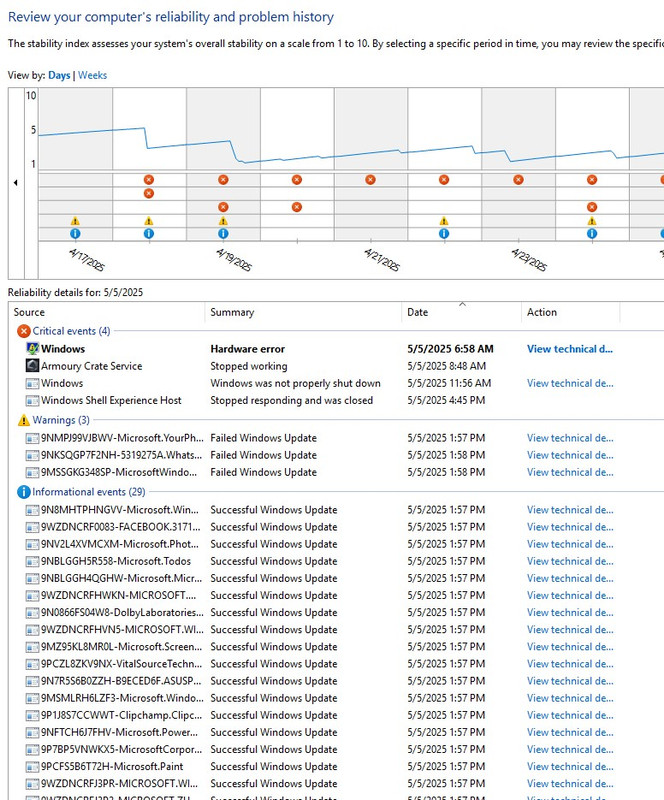Select the warning triangle for 4/18/2025

tap(149, 221)
